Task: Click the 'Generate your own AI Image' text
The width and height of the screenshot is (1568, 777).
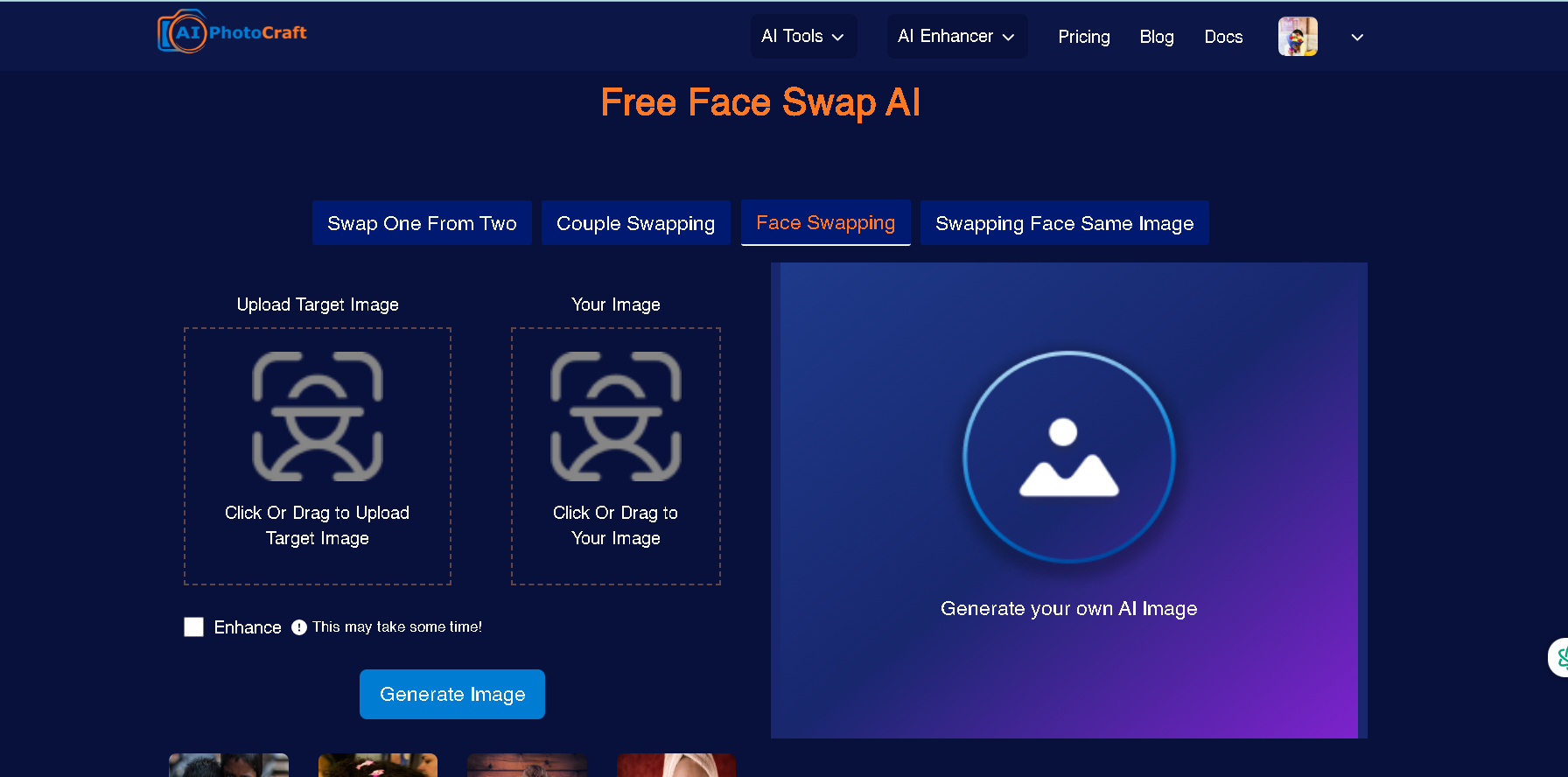Action: (1068, 608)
